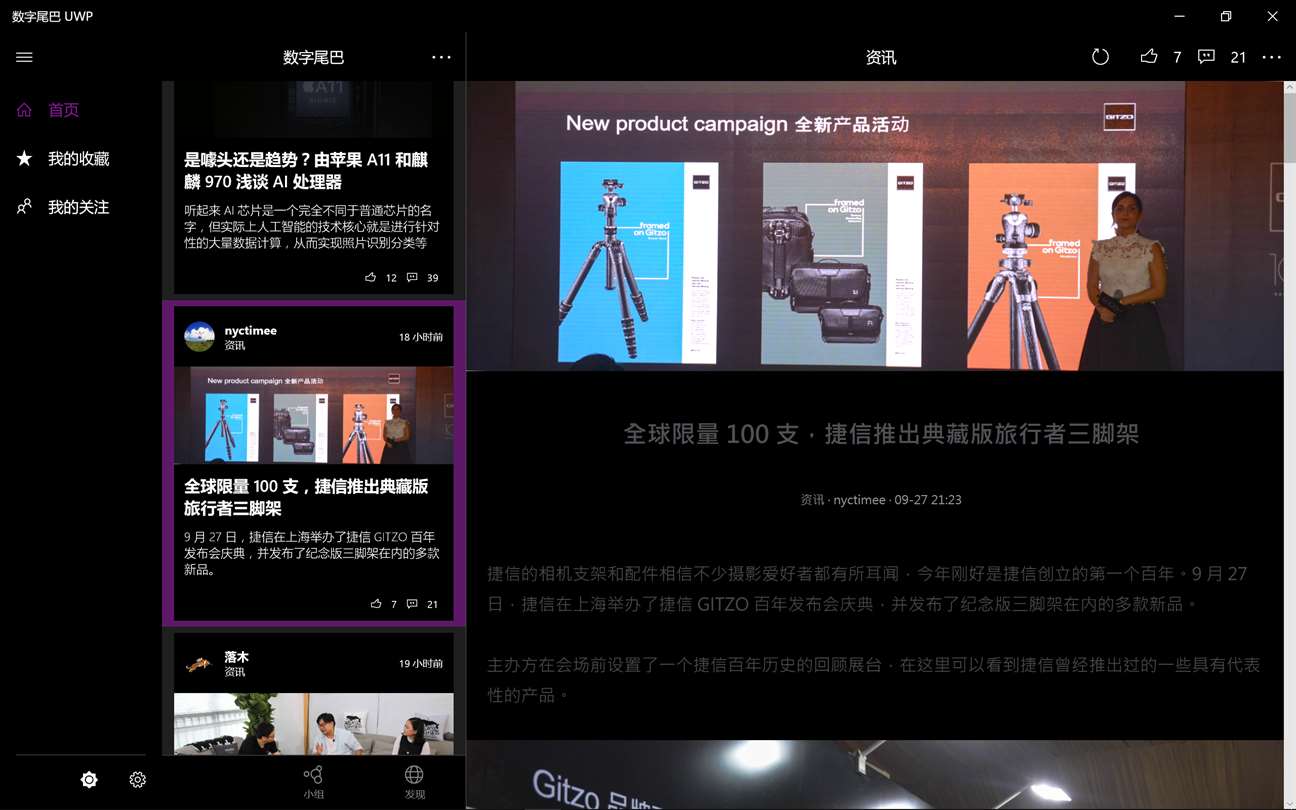Switch to the 小组 groups tab
Image resolution: width=1296 pixels, height=810 pixels.
click(313, 783)
